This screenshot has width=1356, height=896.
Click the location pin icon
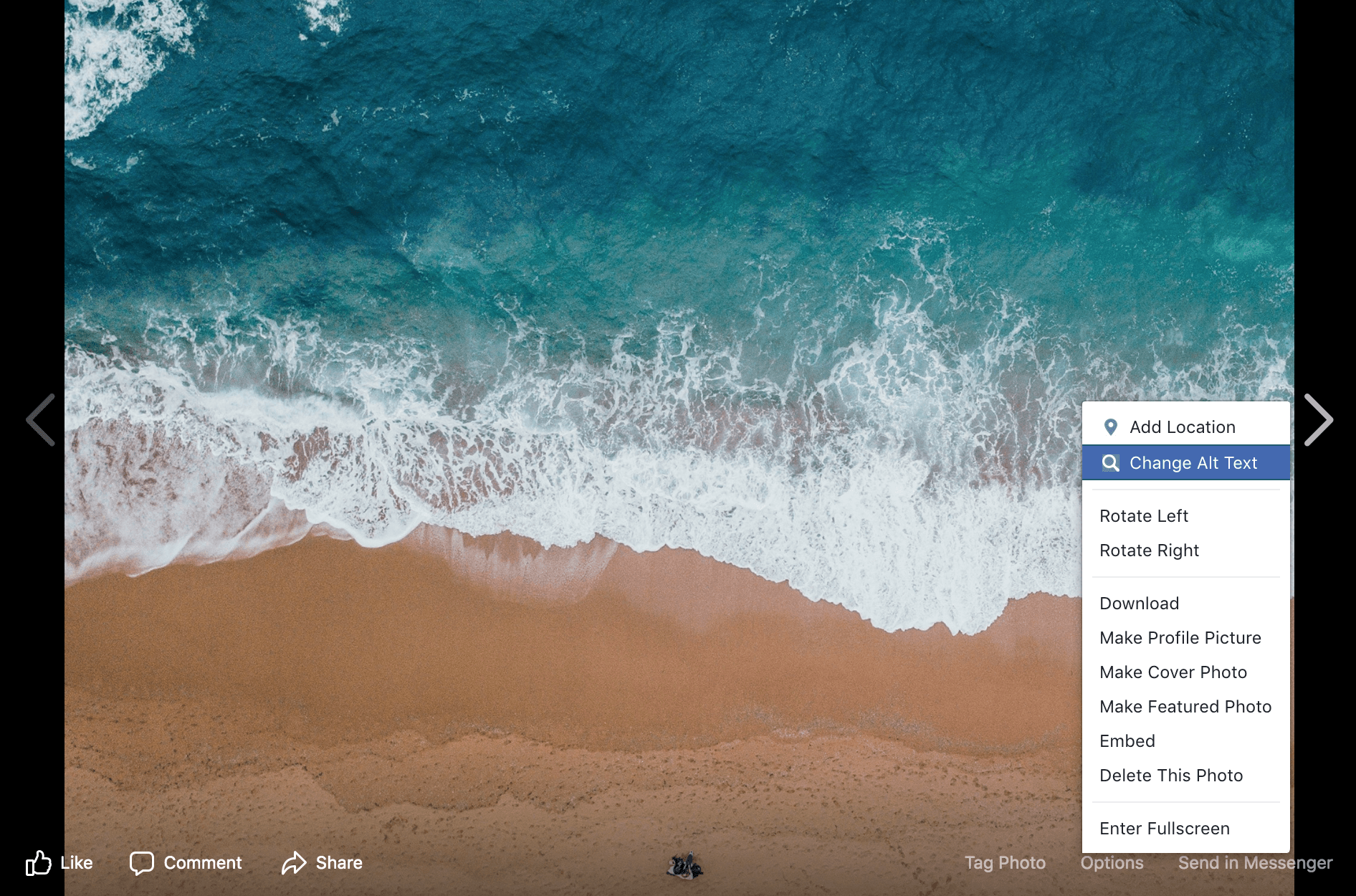pos(1111,427)
